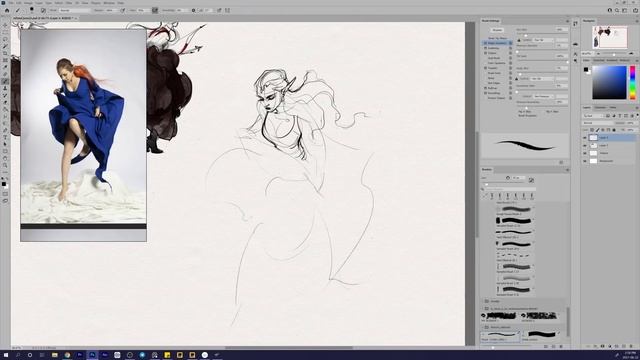This screenshot has height=360, width=640.
Task: Open the Photoshop icon in Windows taskbar
Action: [x=92, y=355]
